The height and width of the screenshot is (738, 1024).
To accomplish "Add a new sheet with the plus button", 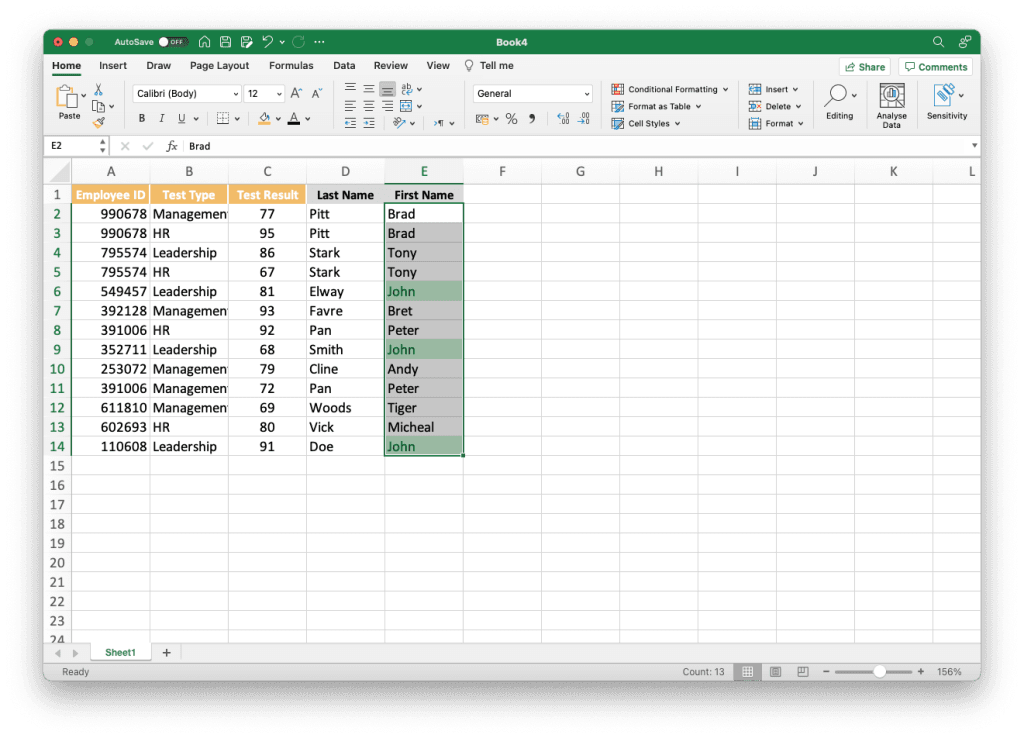I will click(x=167, y=652).
